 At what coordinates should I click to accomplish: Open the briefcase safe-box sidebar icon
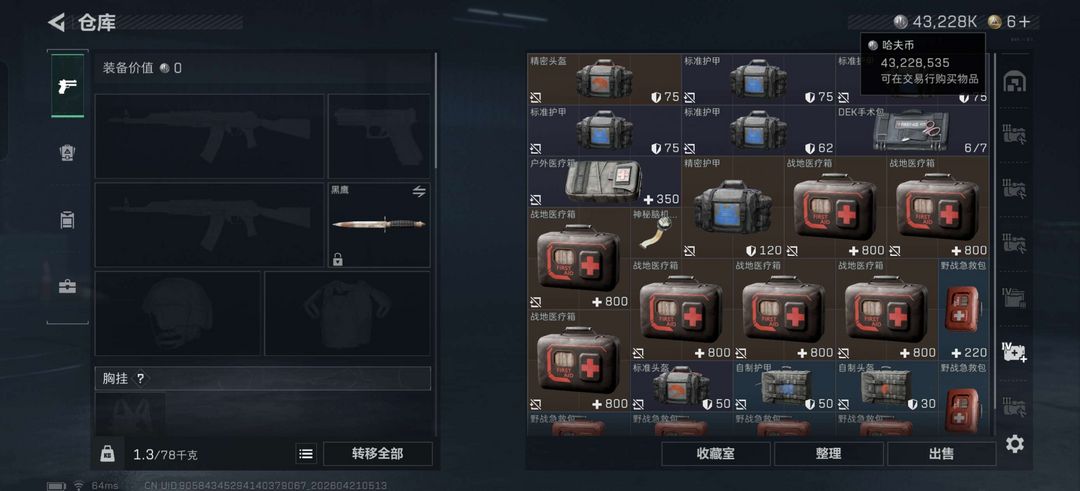(x=68, y=286)
